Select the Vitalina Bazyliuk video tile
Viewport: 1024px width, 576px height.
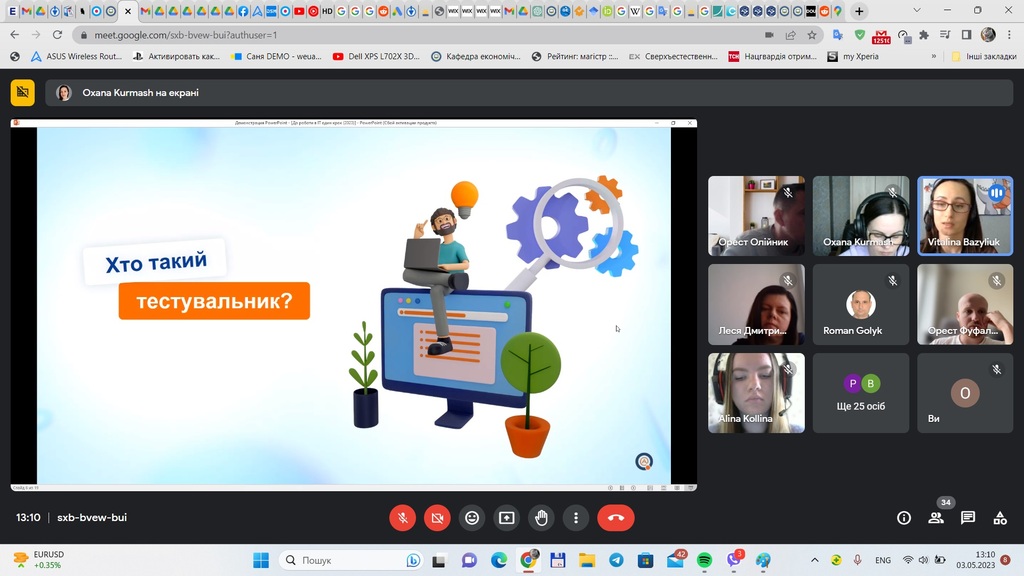click(965, 215)
